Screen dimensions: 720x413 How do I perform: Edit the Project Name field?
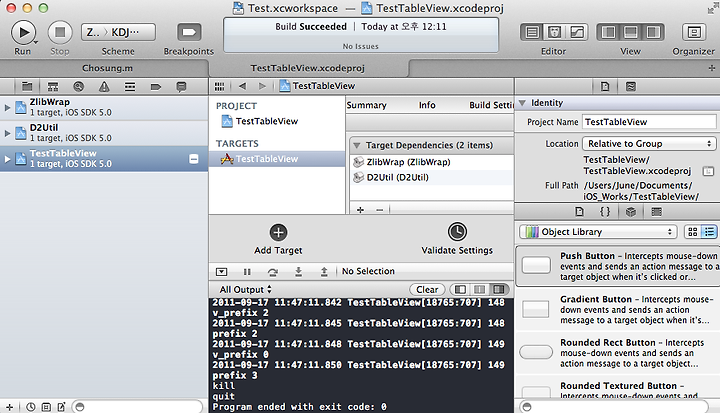tap(649, 122)
